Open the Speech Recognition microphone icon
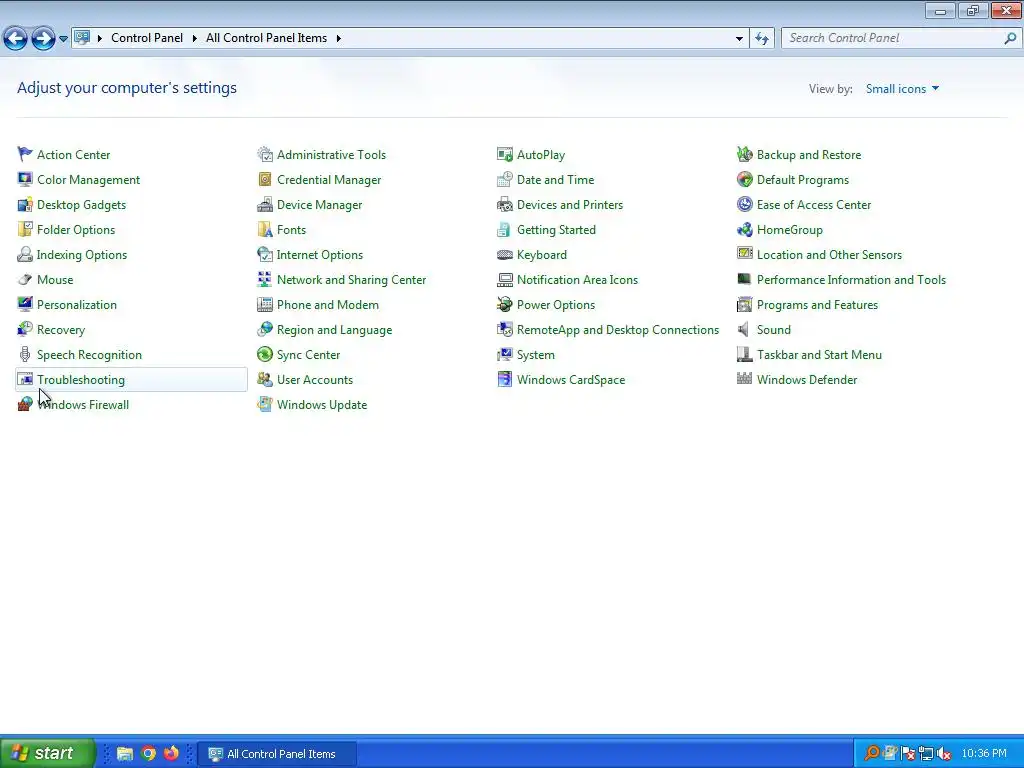The width and height of the screenshot is (1024, 768). (25, 355)
